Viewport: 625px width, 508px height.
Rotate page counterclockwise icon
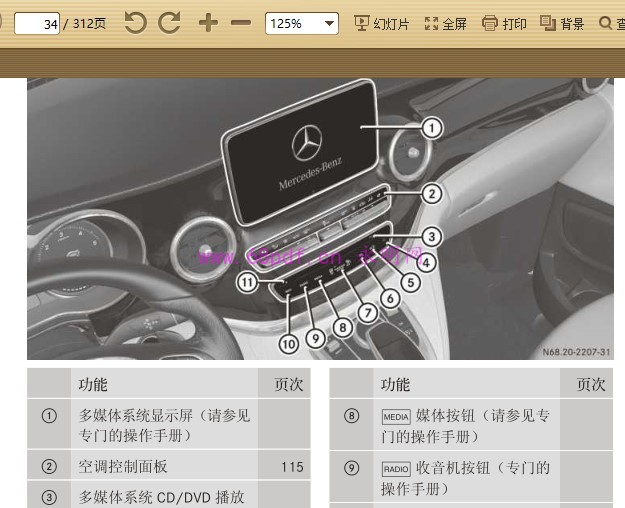click(136, 22)
